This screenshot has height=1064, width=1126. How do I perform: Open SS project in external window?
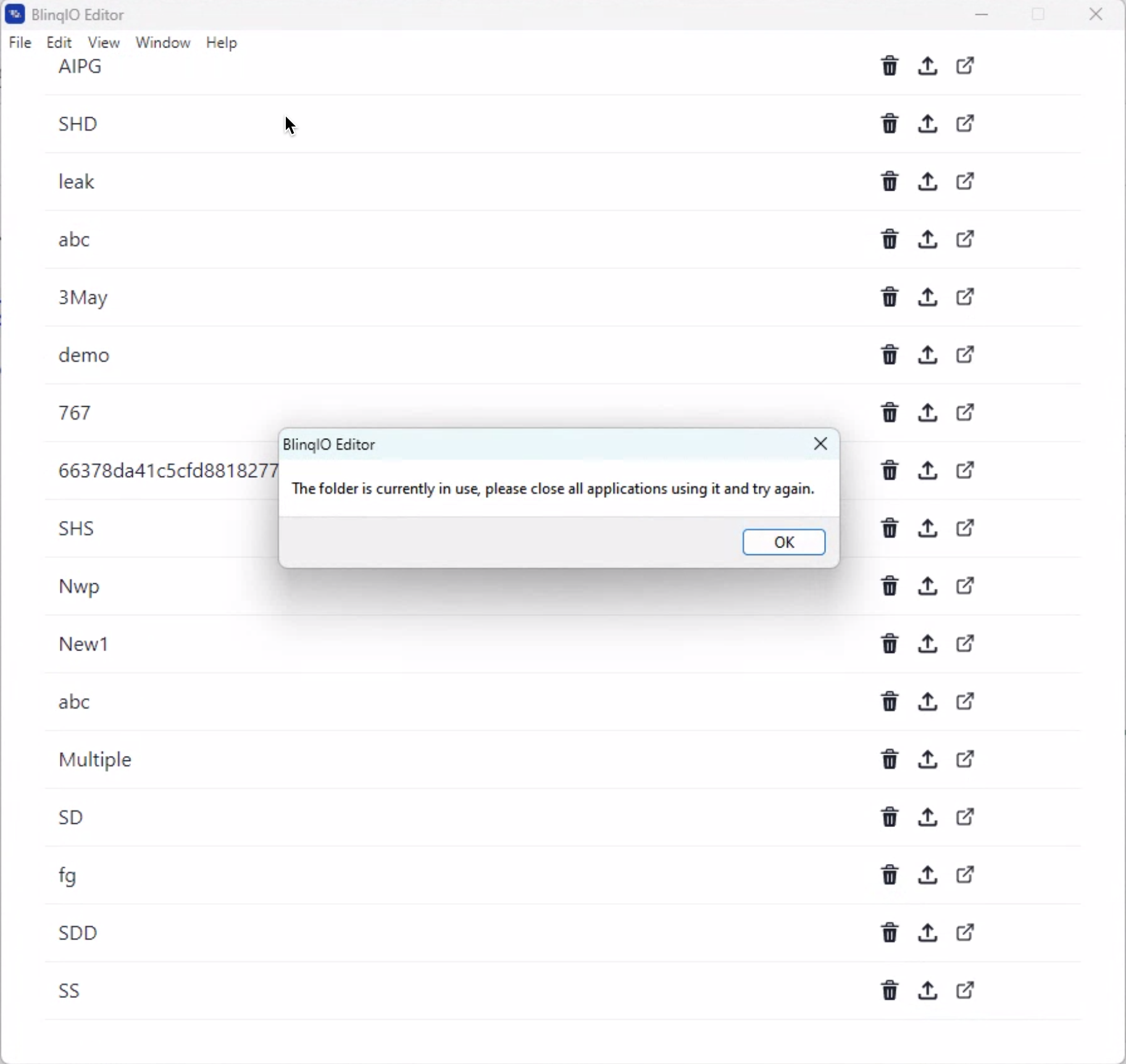click(x=965, y=991)
